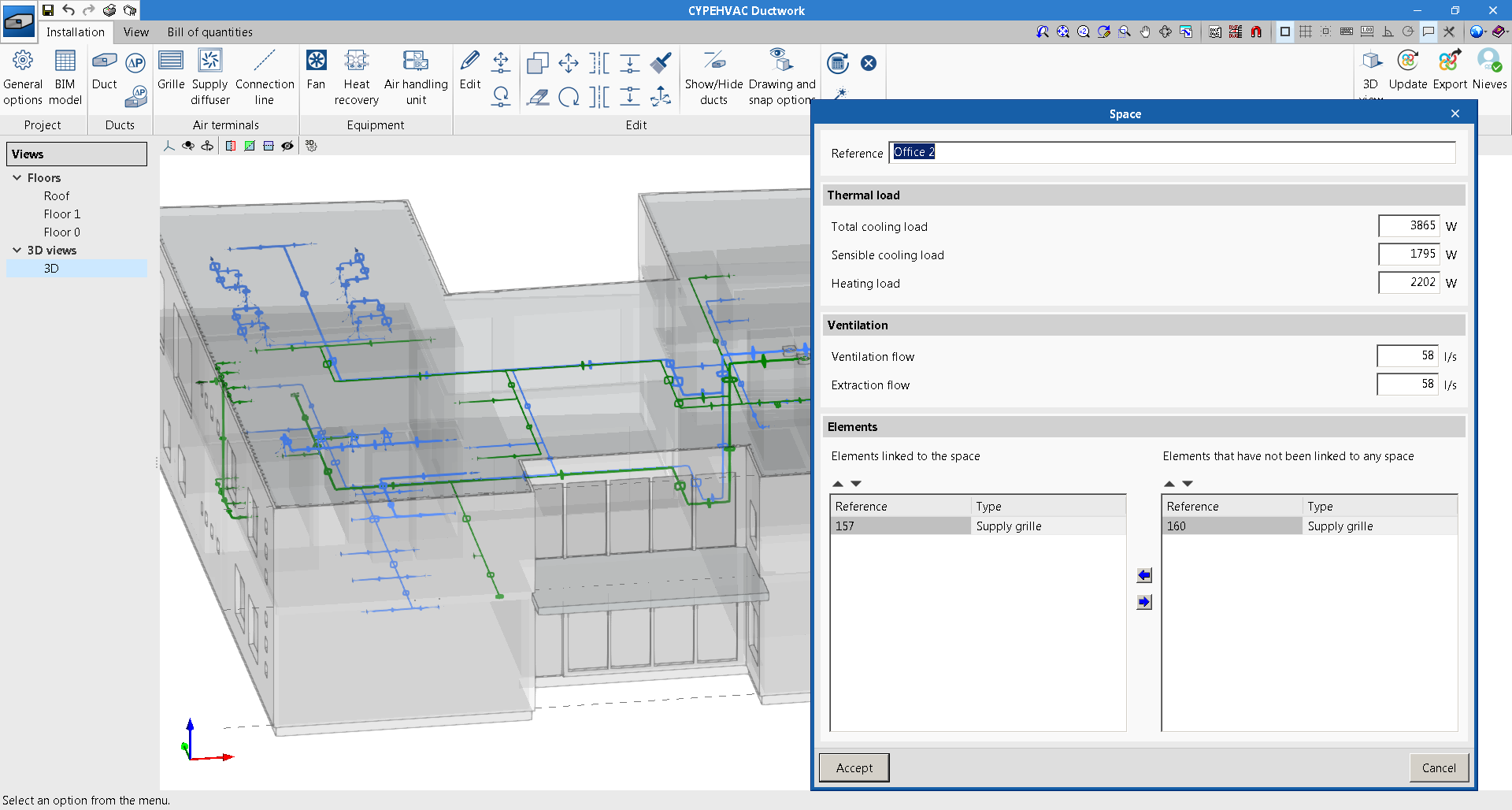Click down arrow above linked elements table
Image resolution: width=1512 pixels, height=810 pixels.
point(856,484)
